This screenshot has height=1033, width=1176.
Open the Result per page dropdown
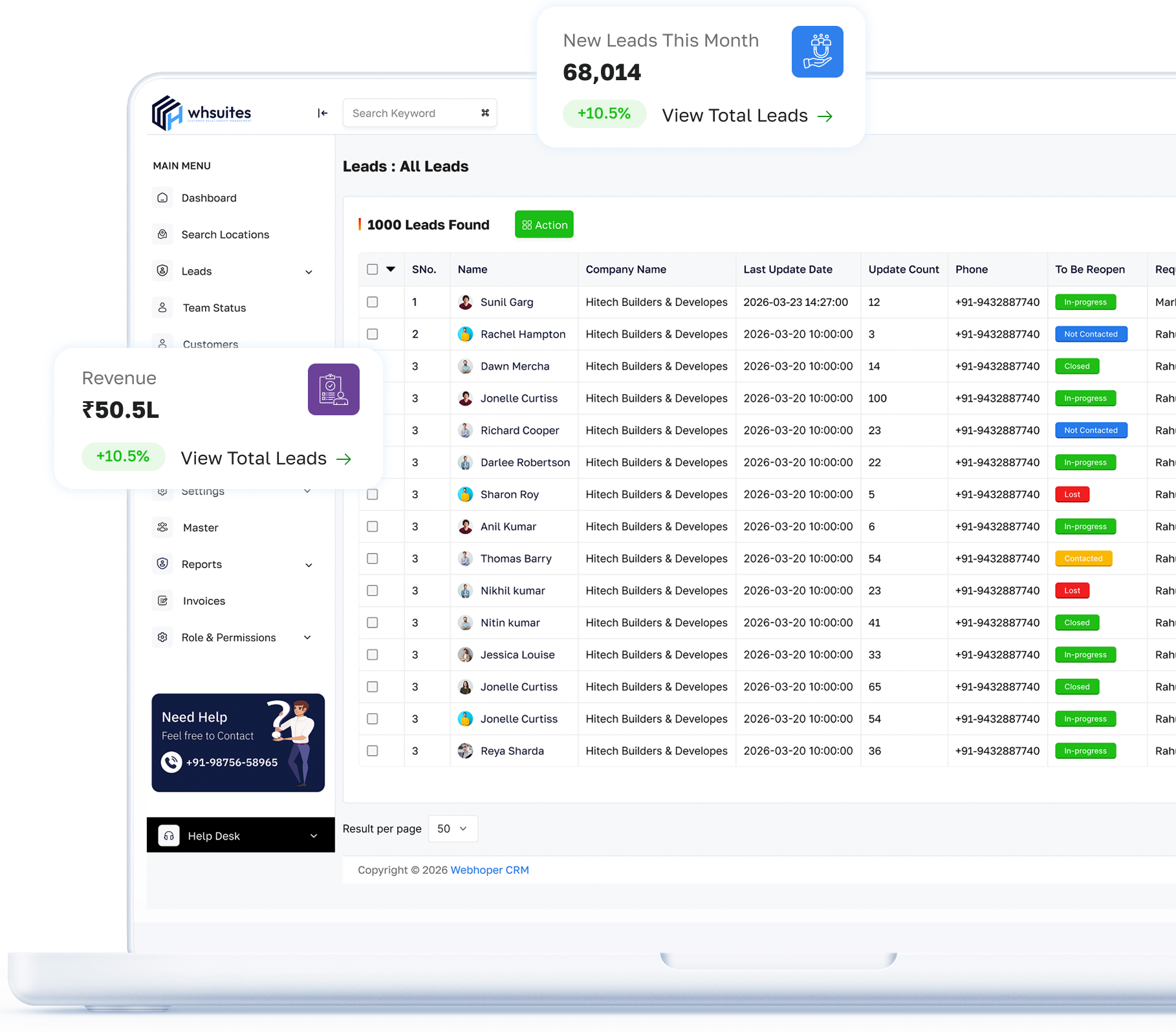[x=453, y=829]
